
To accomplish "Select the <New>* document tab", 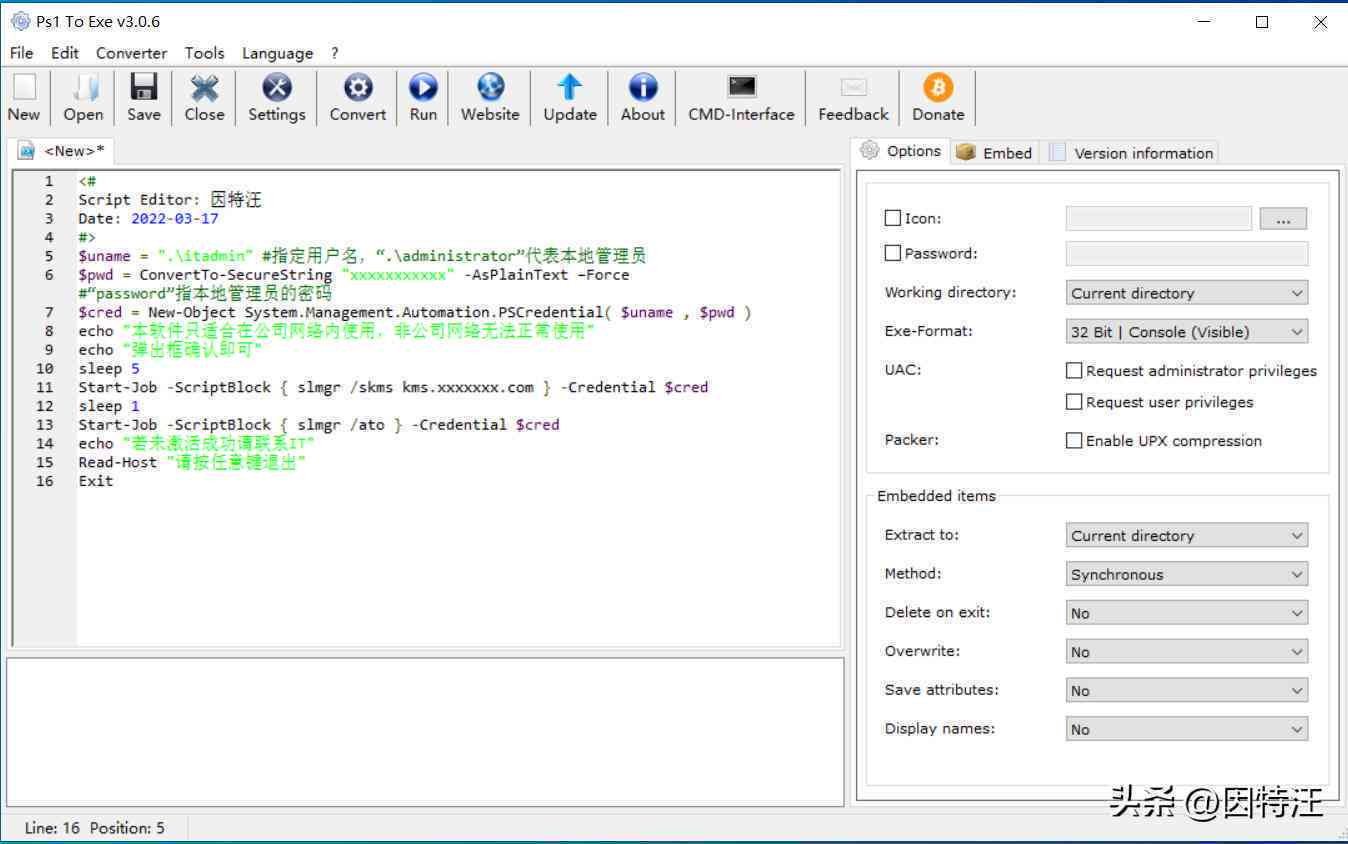I will click(x=62, y=151).
